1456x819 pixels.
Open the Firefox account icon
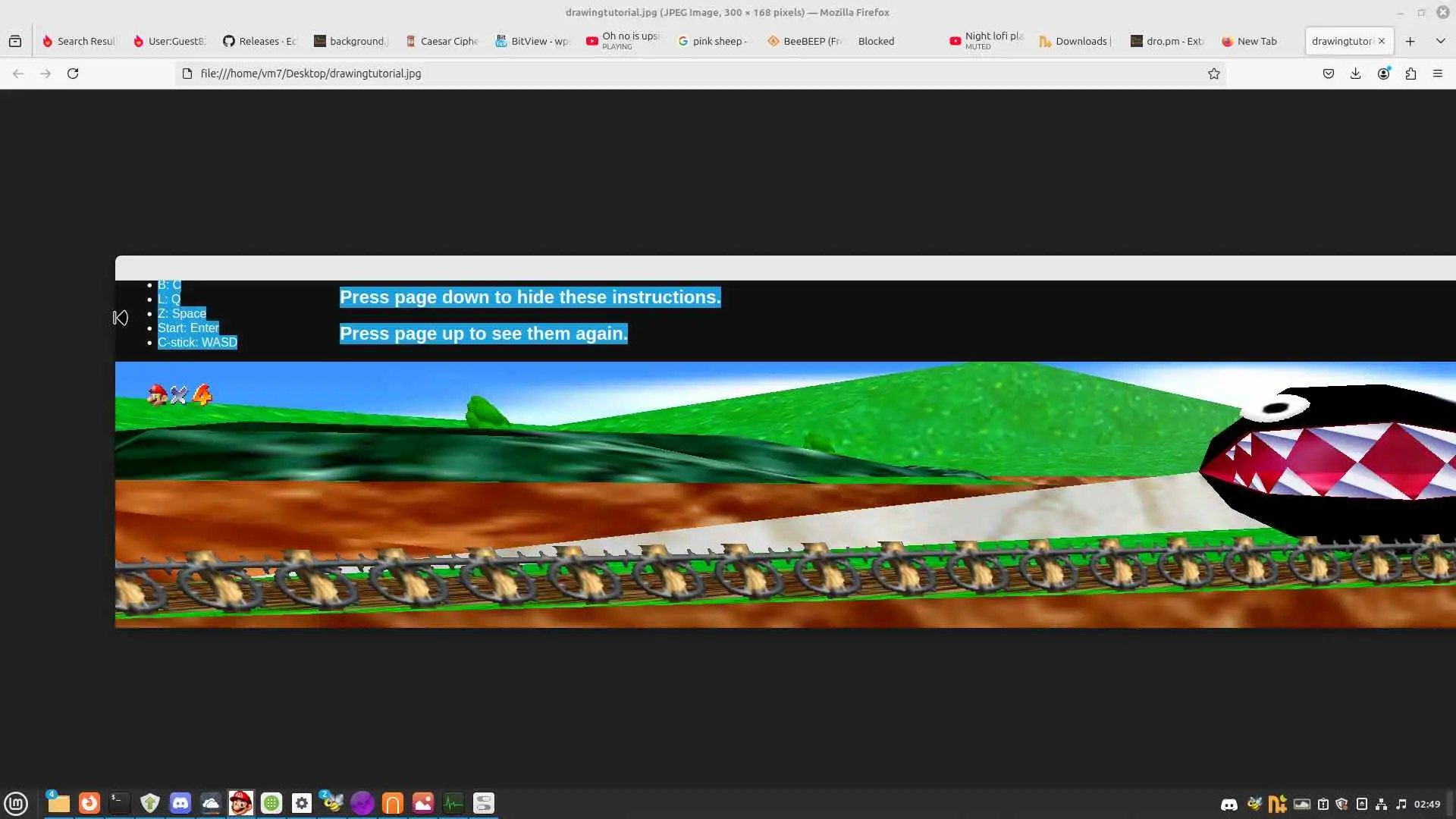(1383, 74)
